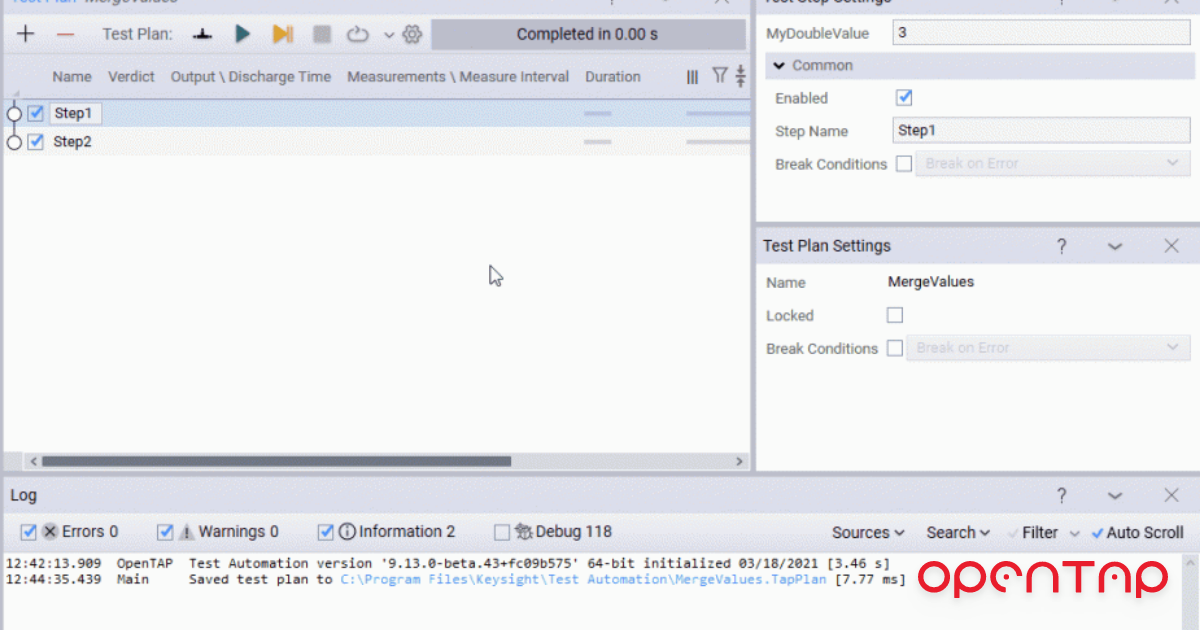1200x630 pixels.
Task: Open the column filter funnel icon
Action: (718, 76)
